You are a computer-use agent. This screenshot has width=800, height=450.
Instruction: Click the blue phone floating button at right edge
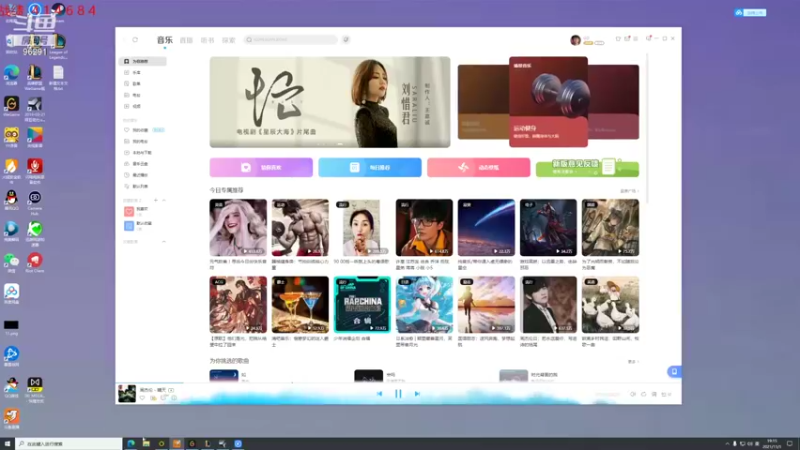(674, 371)
